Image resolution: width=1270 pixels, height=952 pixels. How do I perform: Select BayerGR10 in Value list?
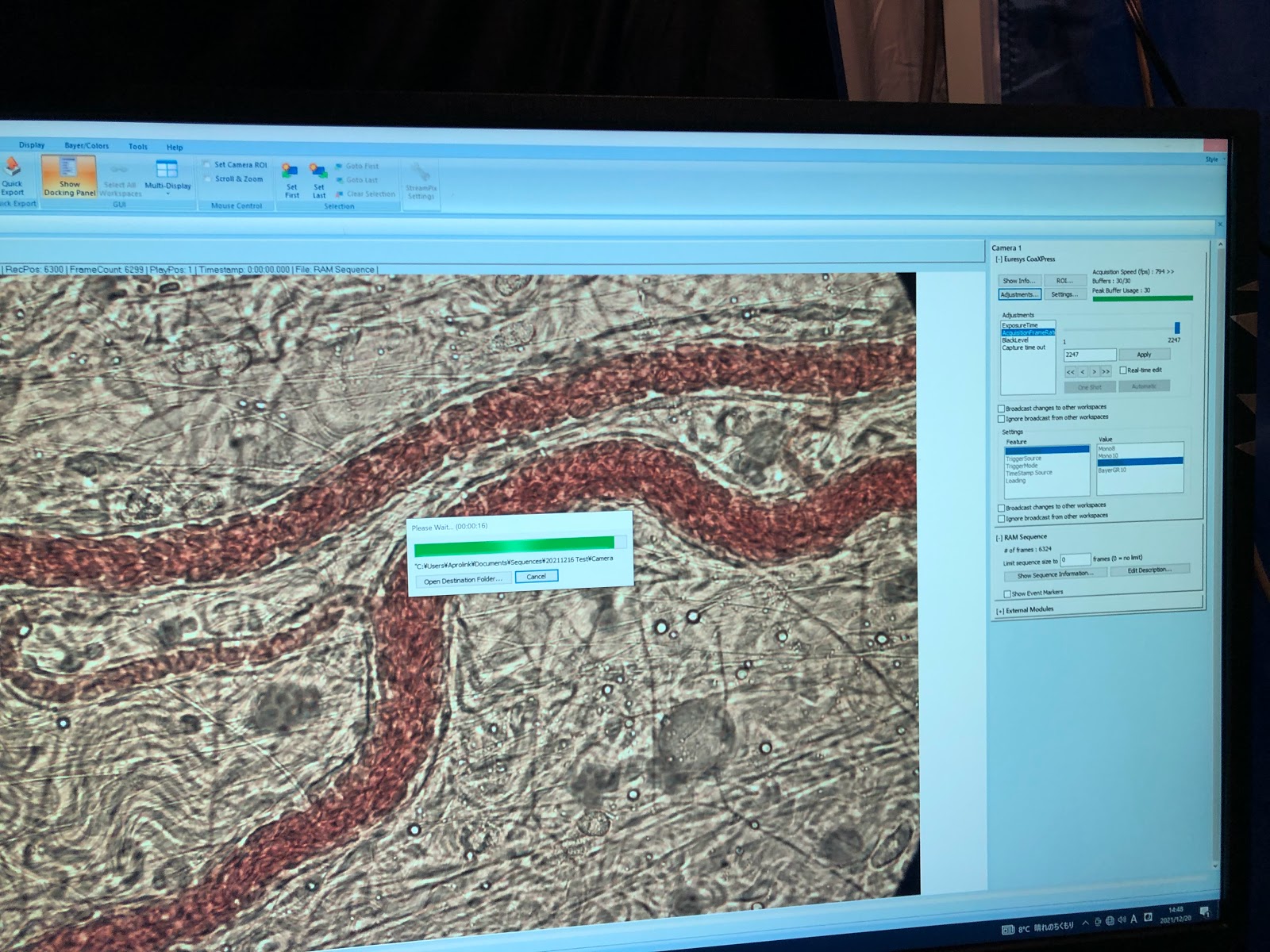[1140, 470]
